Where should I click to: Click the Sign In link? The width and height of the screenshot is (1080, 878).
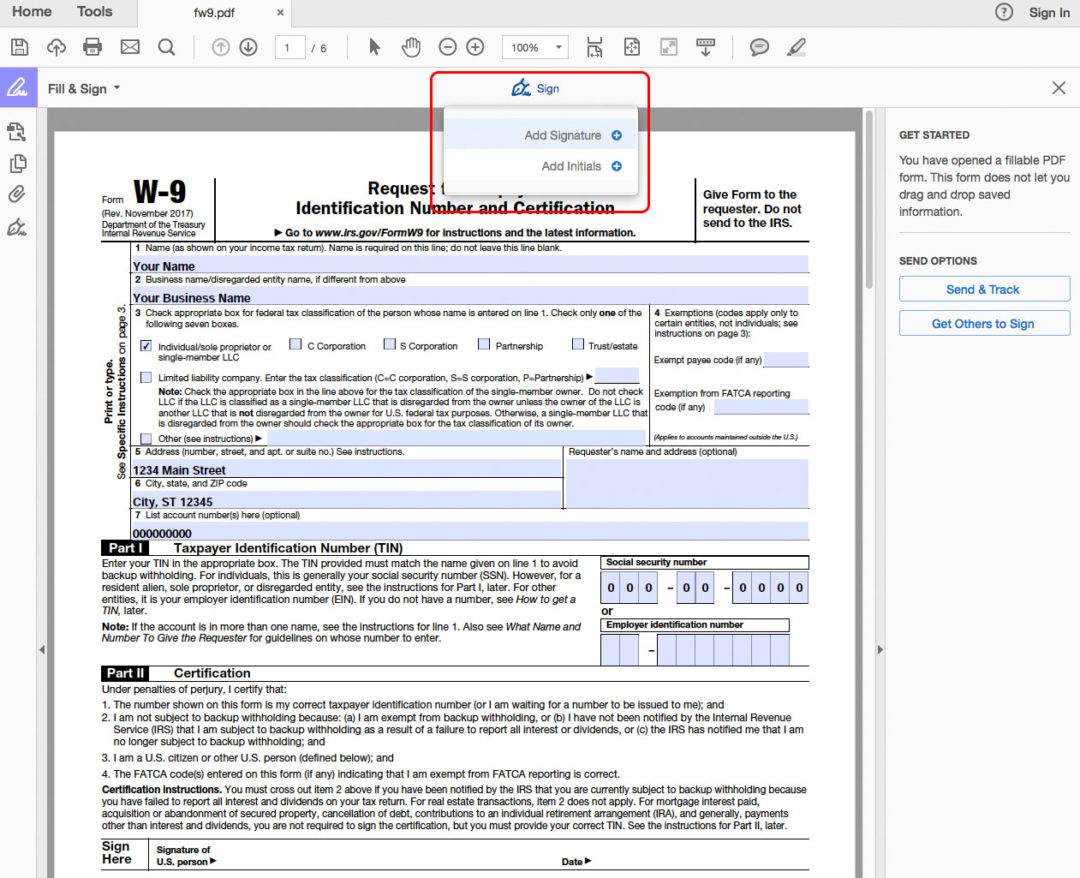coord(1049,12)
